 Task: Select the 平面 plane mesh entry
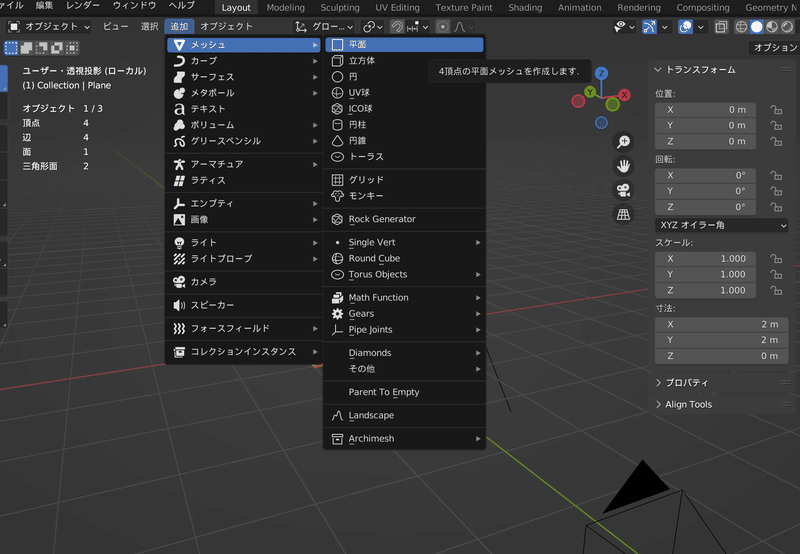(x=404, y=45)
